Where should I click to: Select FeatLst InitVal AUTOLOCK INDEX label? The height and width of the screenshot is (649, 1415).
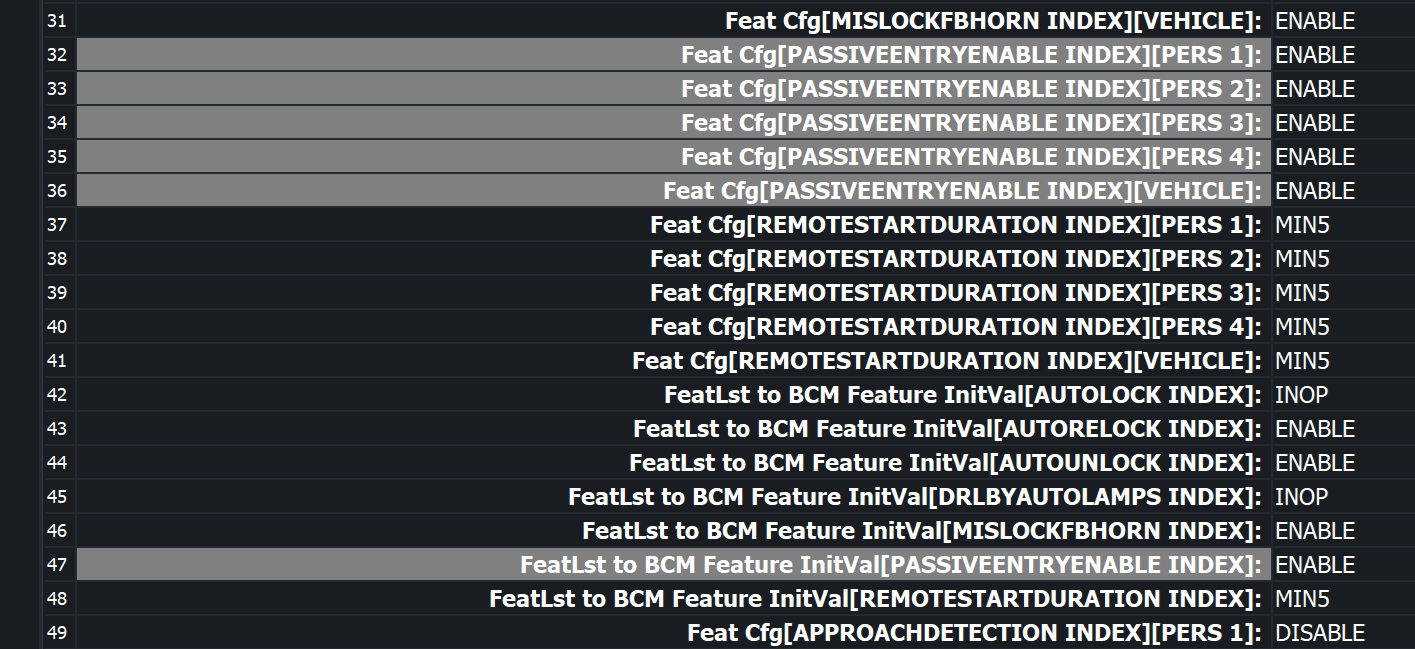click(962, 395)
